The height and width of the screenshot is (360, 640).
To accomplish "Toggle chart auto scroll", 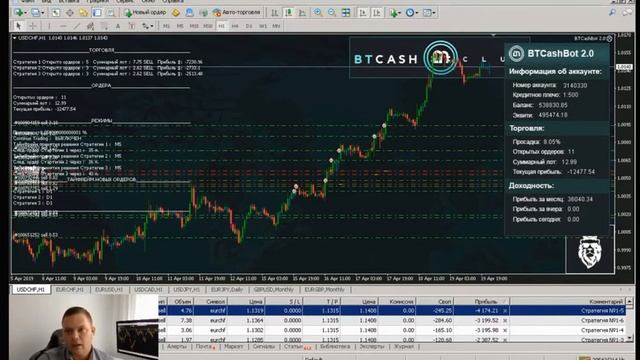I will click(362, 13).
